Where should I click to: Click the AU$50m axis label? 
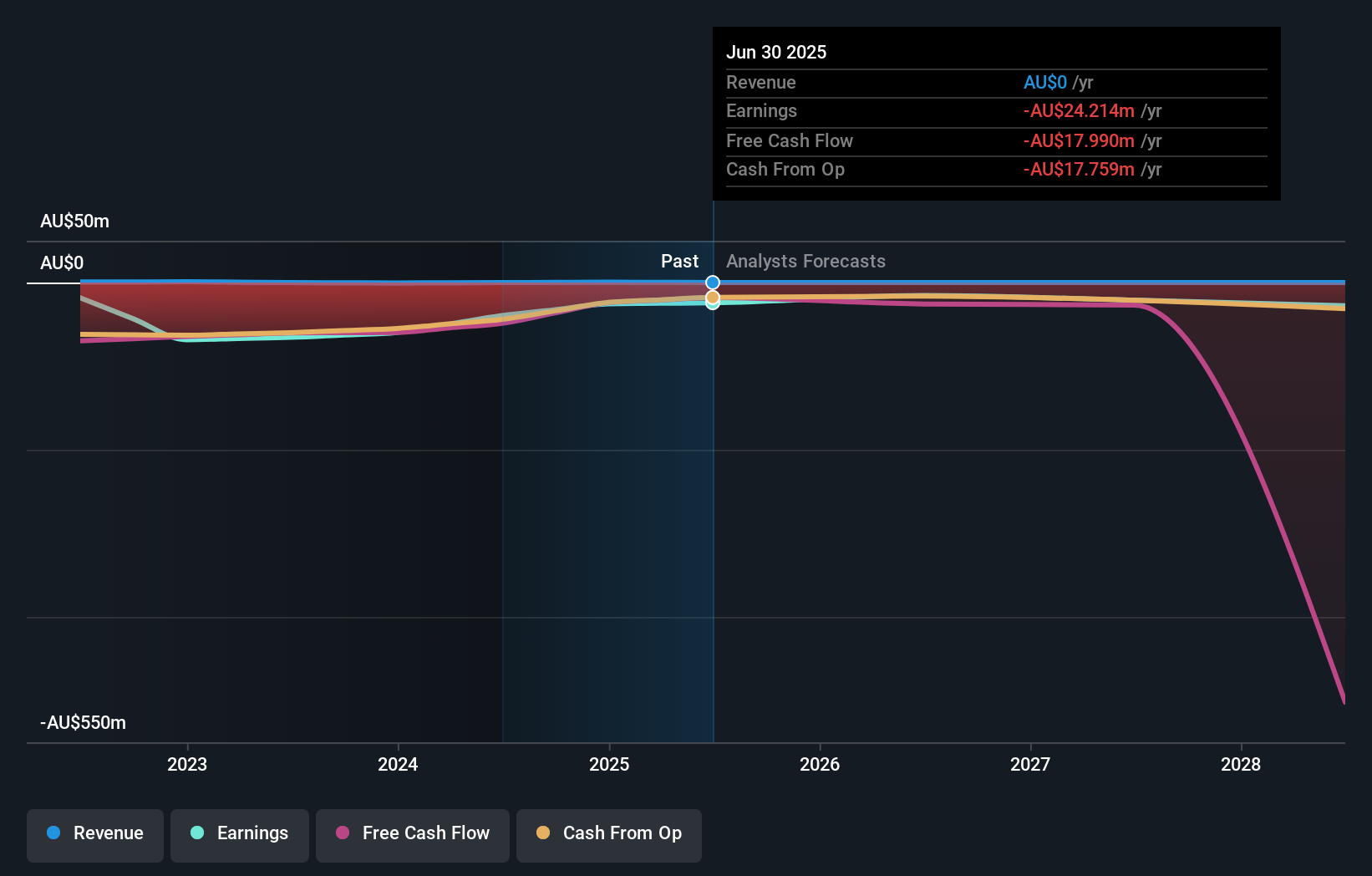point(75,221)
